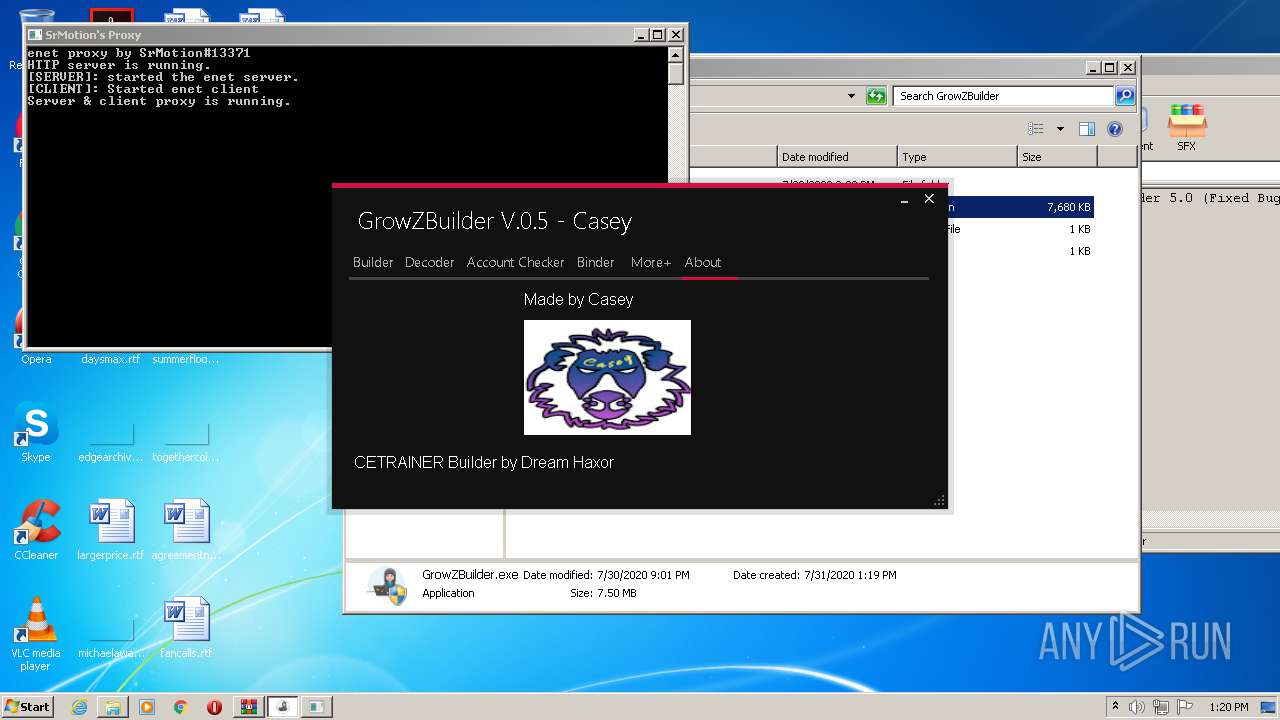This screenshot has width=1280, height=720.
Task: Change view using the Explorer view icon
Action: 1036,129
